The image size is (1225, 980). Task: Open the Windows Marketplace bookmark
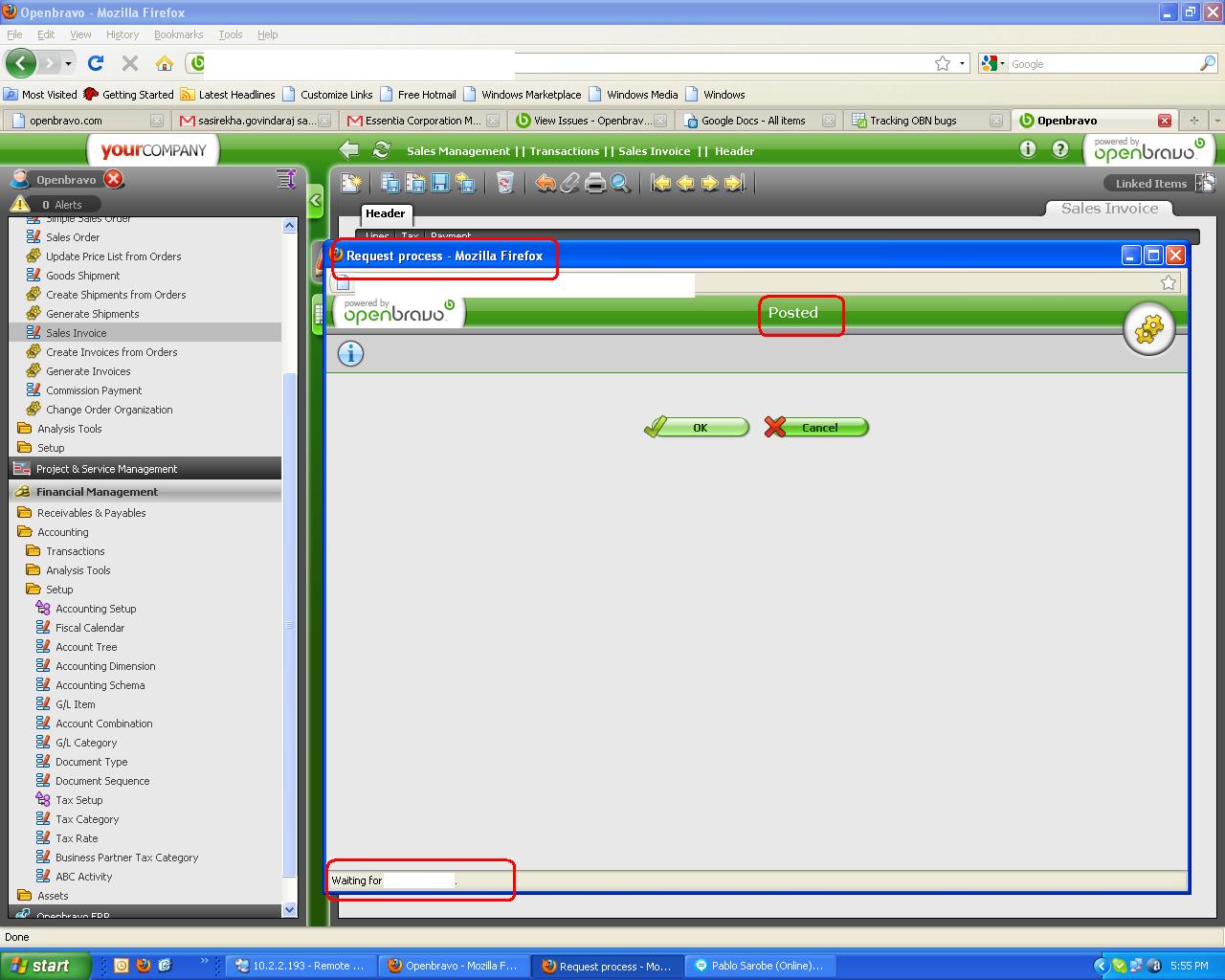(x=523, y=95)
